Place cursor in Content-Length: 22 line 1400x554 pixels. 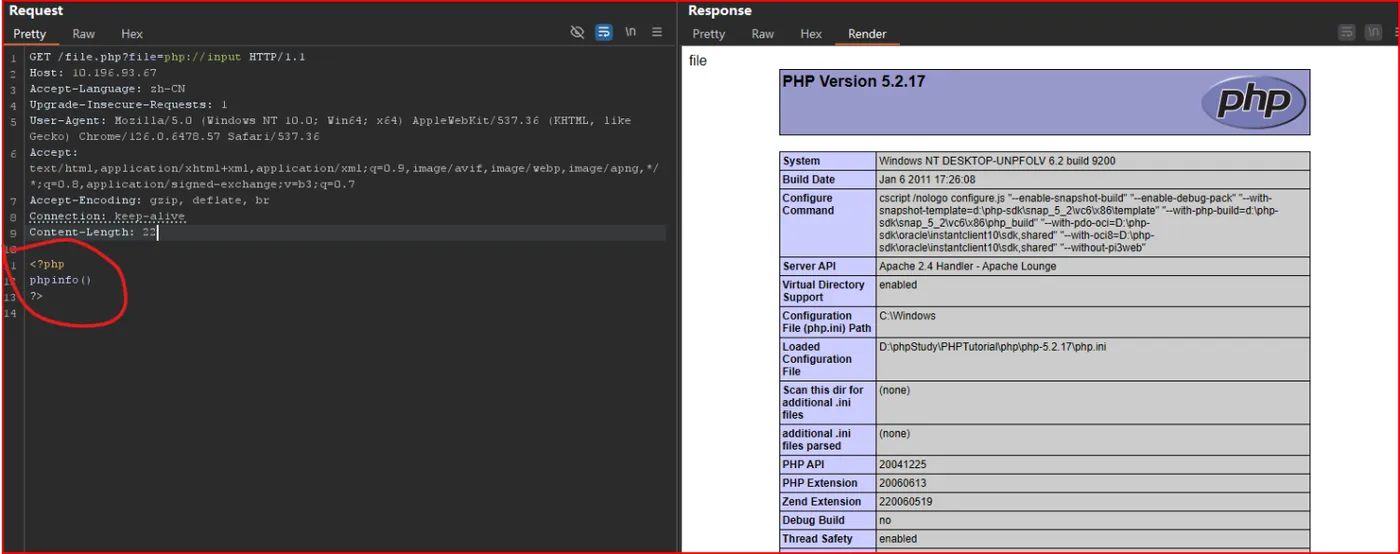[x=93, y=233]
